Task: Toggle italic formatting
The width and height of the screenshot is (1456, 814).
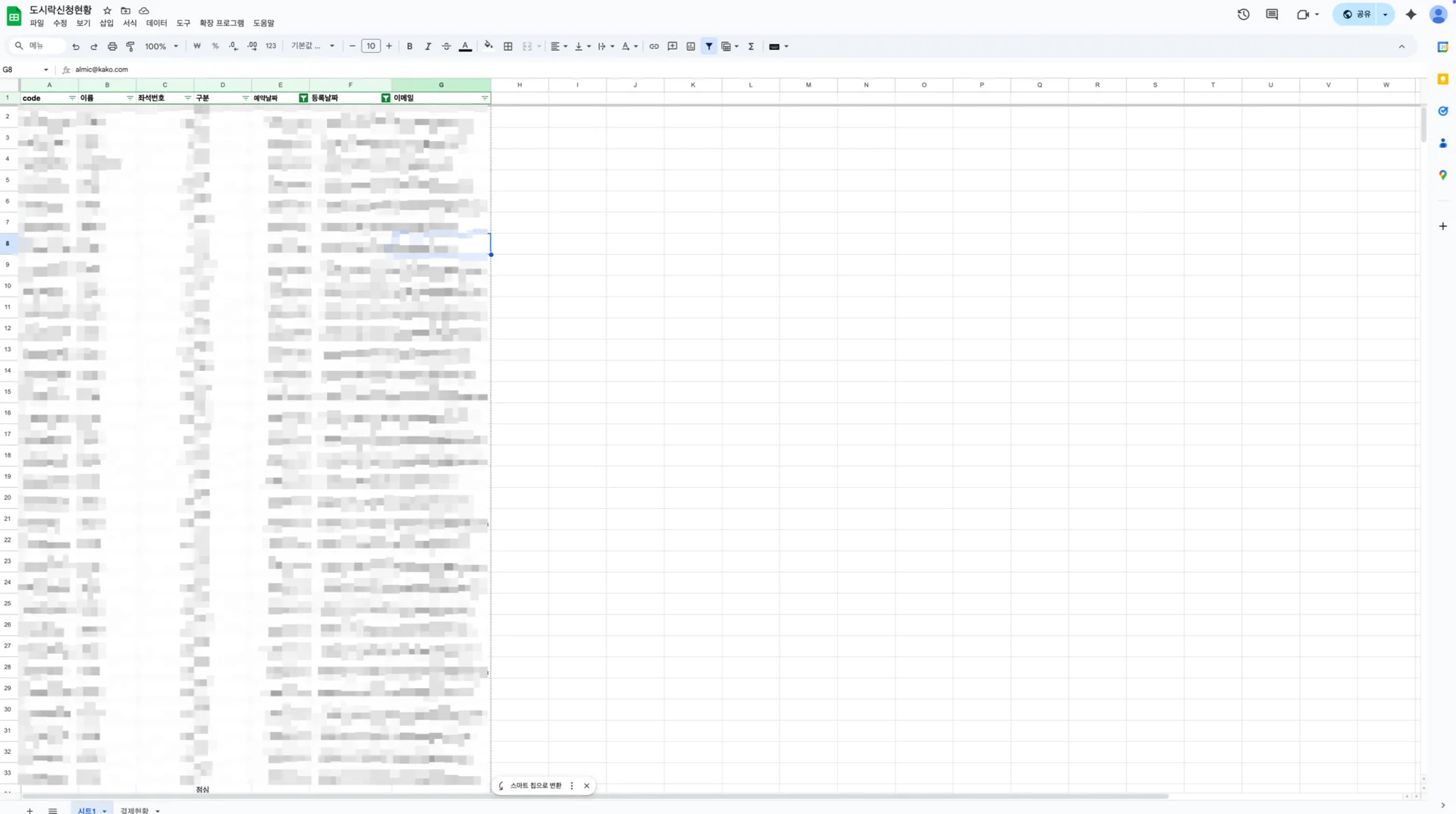Action: pyautogui.click(x=428, y=46)
